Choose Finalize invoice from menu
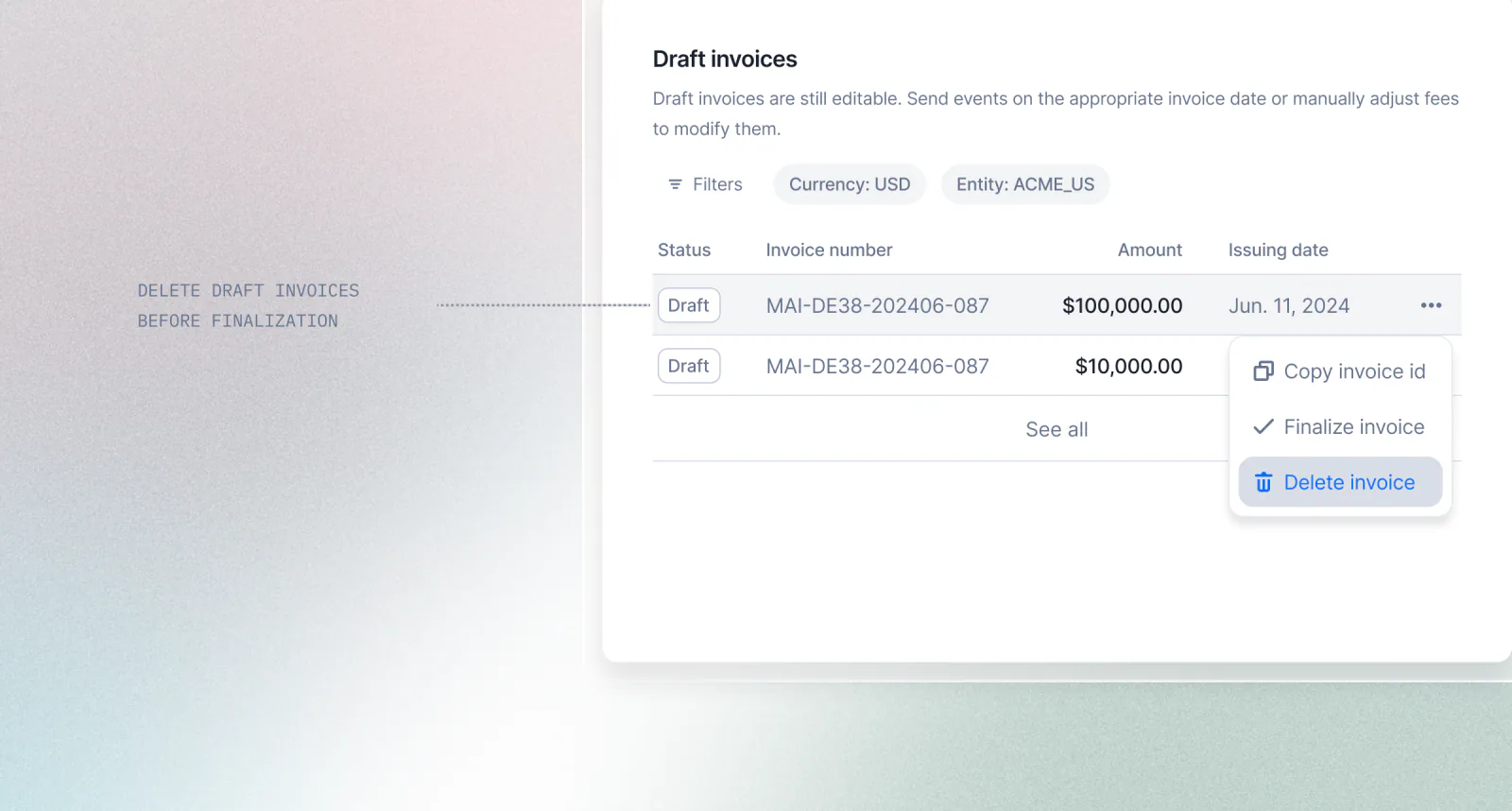Image resolution: width=1512 pixels, height=811 pixels. click(1340, 426)
